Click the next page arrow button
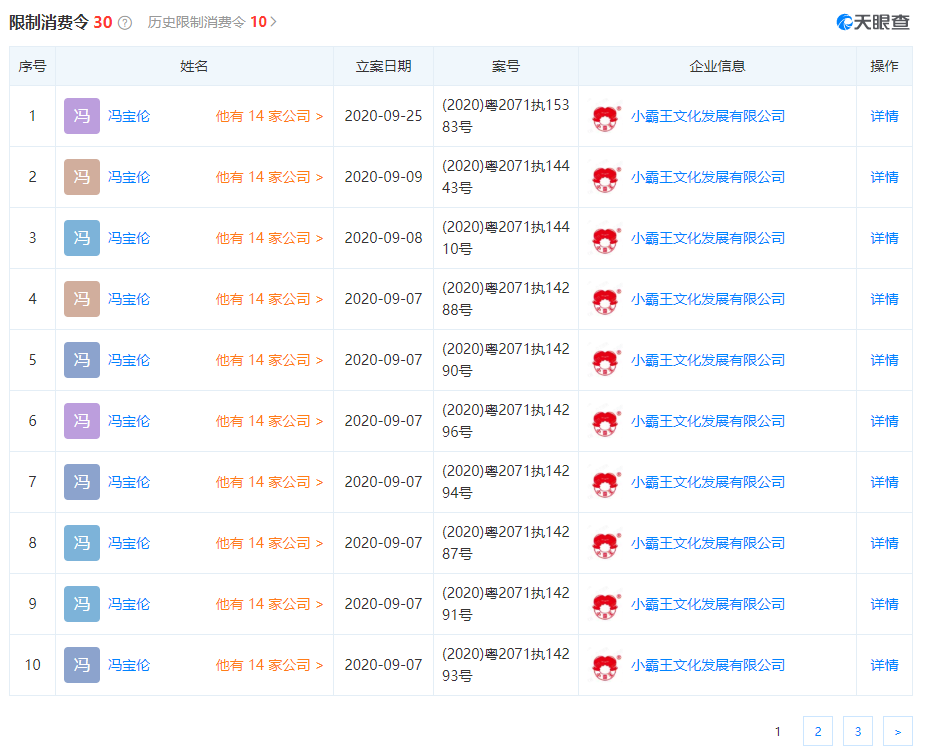Viewport: 925px width, 756px height. point(897,732)
